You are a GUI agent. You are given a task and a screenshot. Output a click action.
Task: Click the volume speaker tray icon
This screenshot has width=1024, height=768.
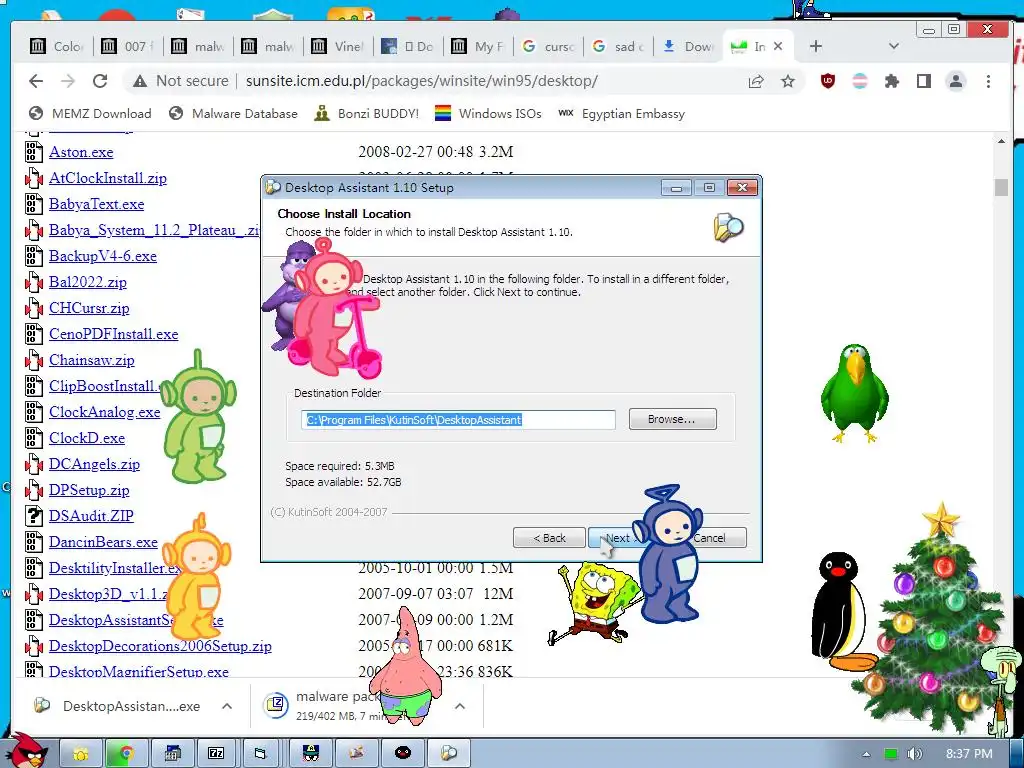(x=914, y=754)
